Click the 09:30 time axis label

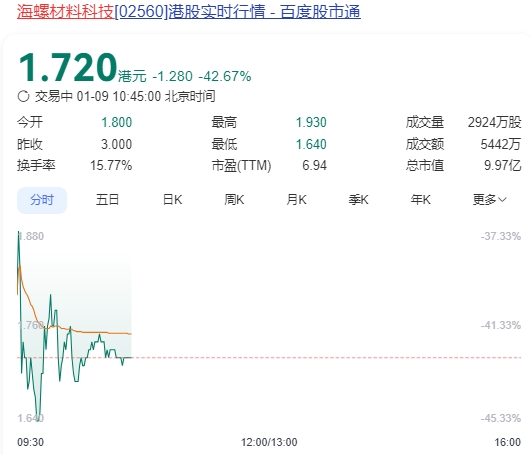point(30,442)
